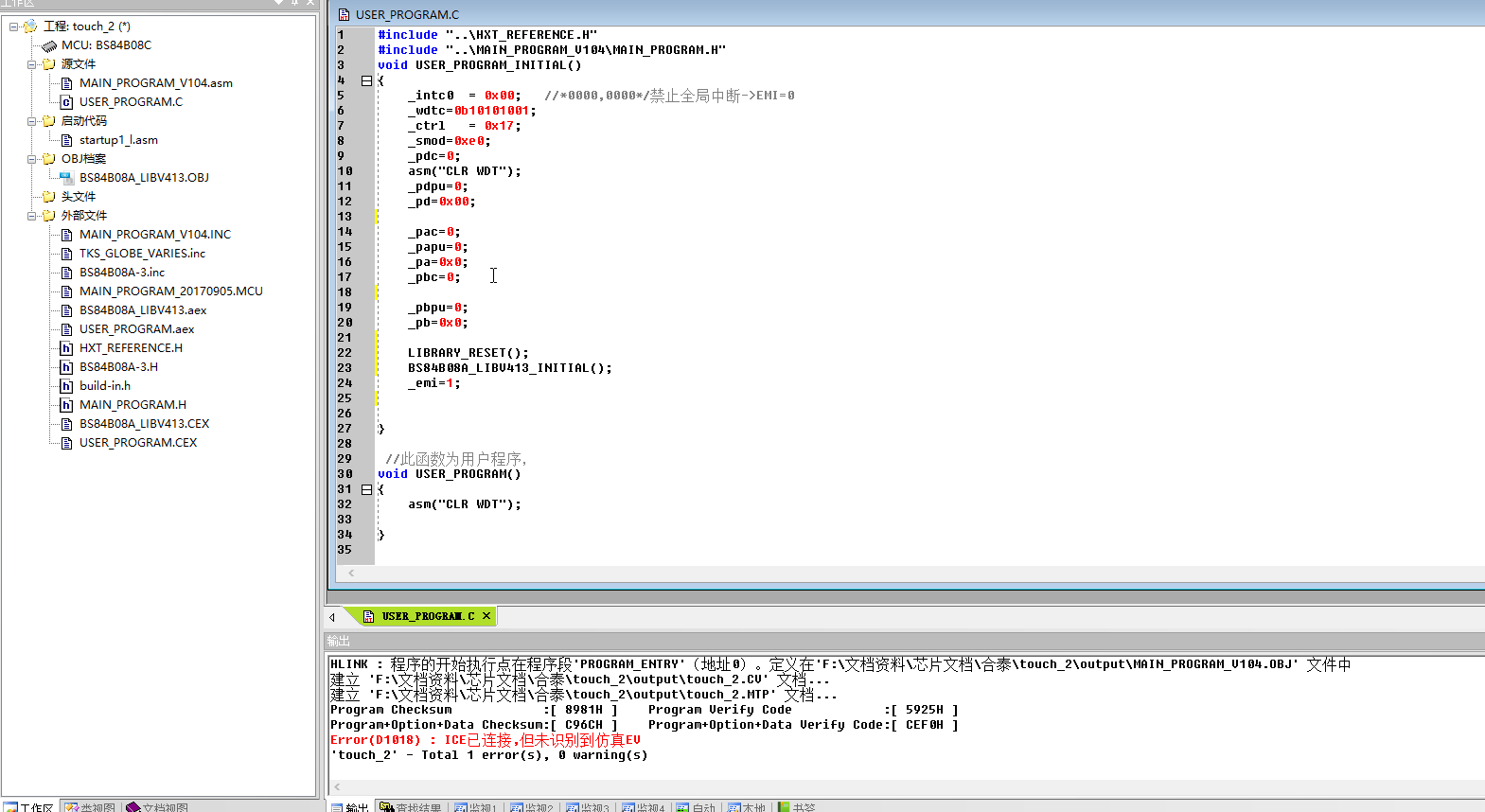Open the 本地 locals tab
This screenshot has width=1485, height=812.
(748, 807)
